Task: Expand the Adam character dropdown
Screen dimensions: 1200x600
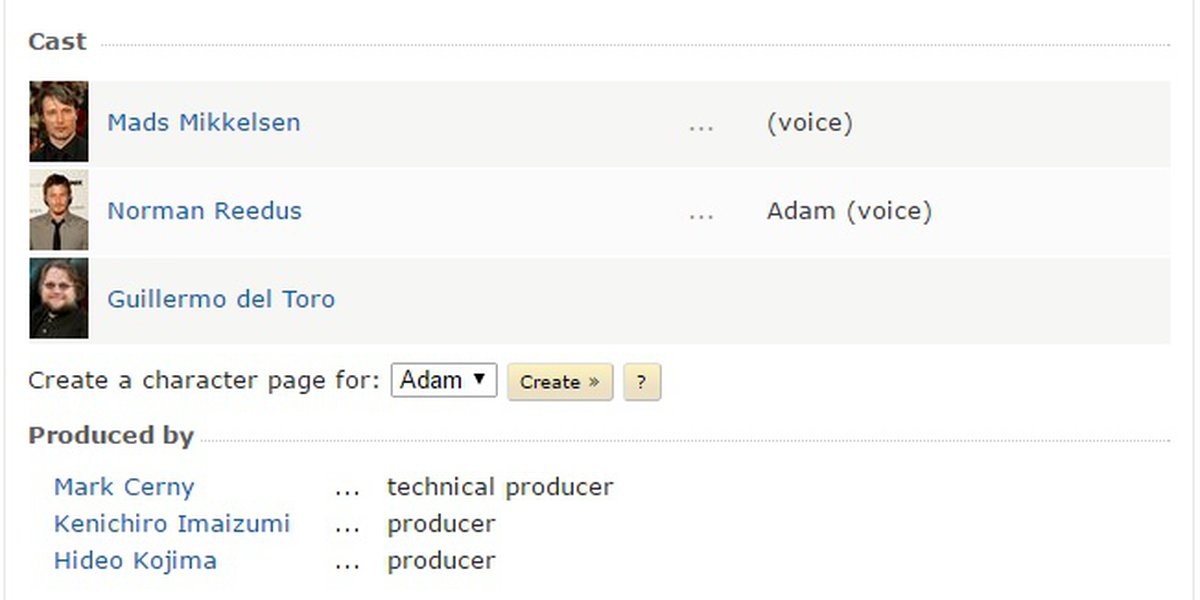Action: point(443,381)
